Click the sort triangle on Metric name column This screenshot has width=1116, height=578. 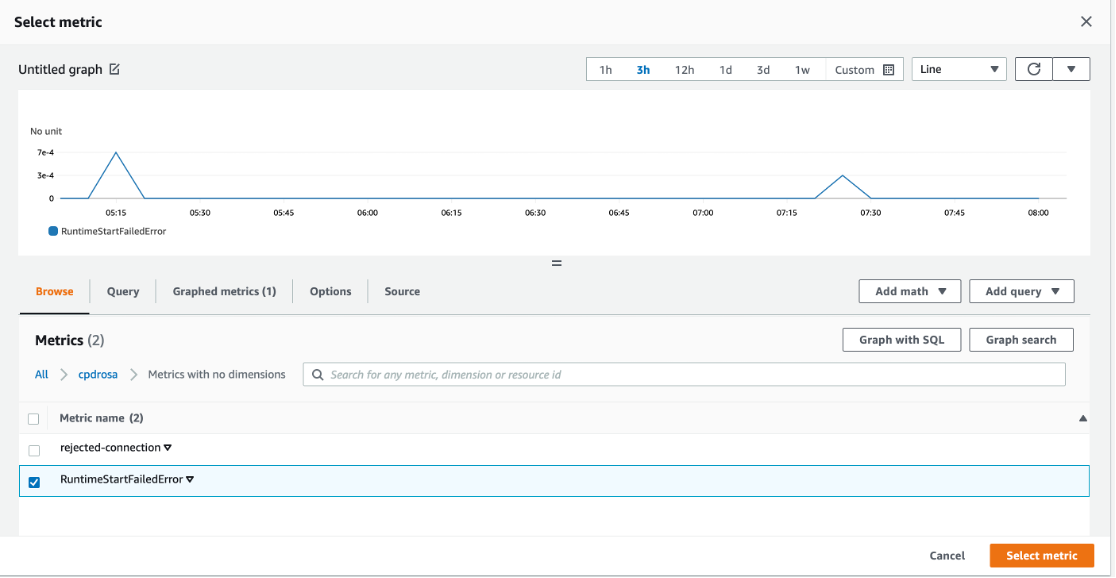pos(1082,418)
